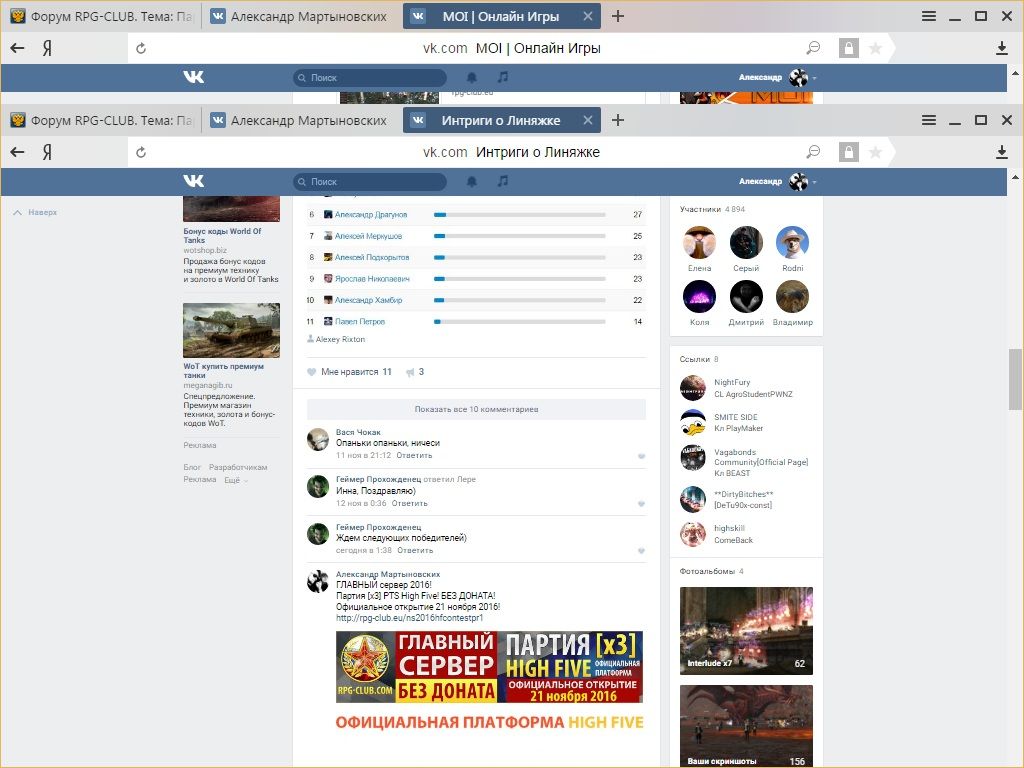Expand all comments via Показать все 10 комментариев
Image resolution: width=1024 pixels, height=768 pixels.
[x=476, y=409]
